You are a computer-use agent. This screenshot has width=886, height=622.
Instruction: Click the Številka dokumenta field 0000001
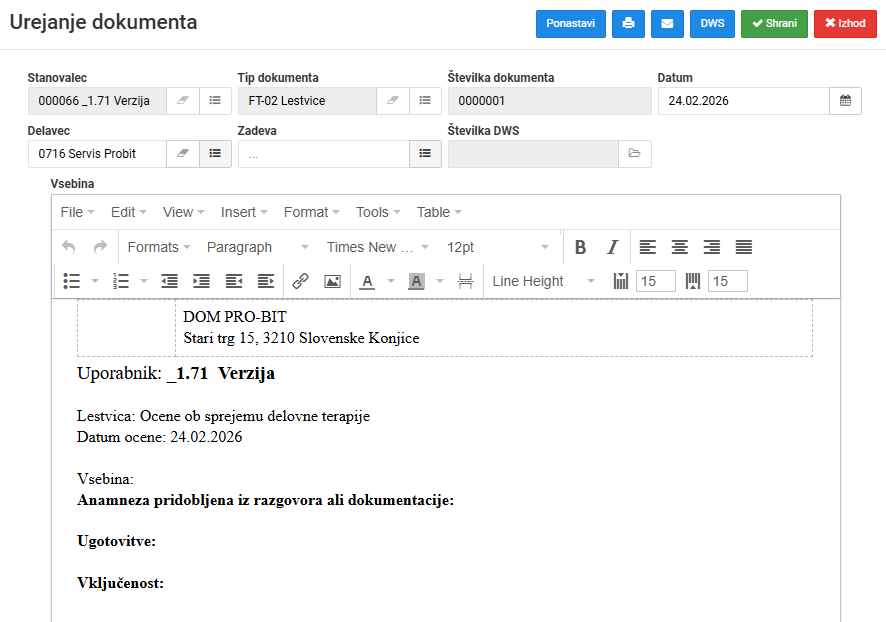(x=549, y=101)
